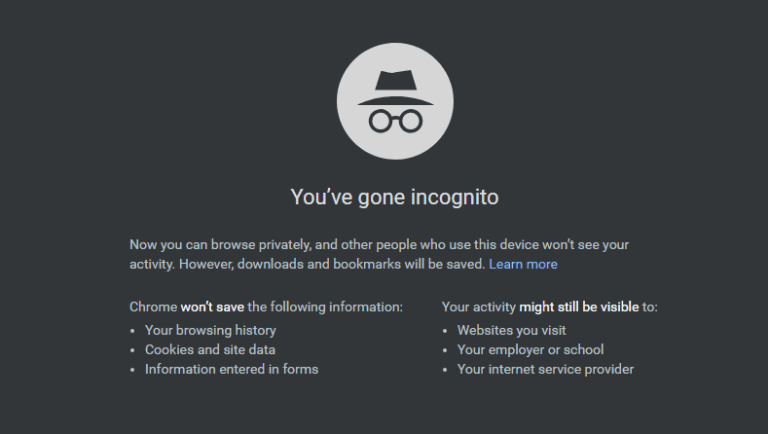Open the Learn more link
The height and width of the screenshot is (434, 768).
[523, 265]
